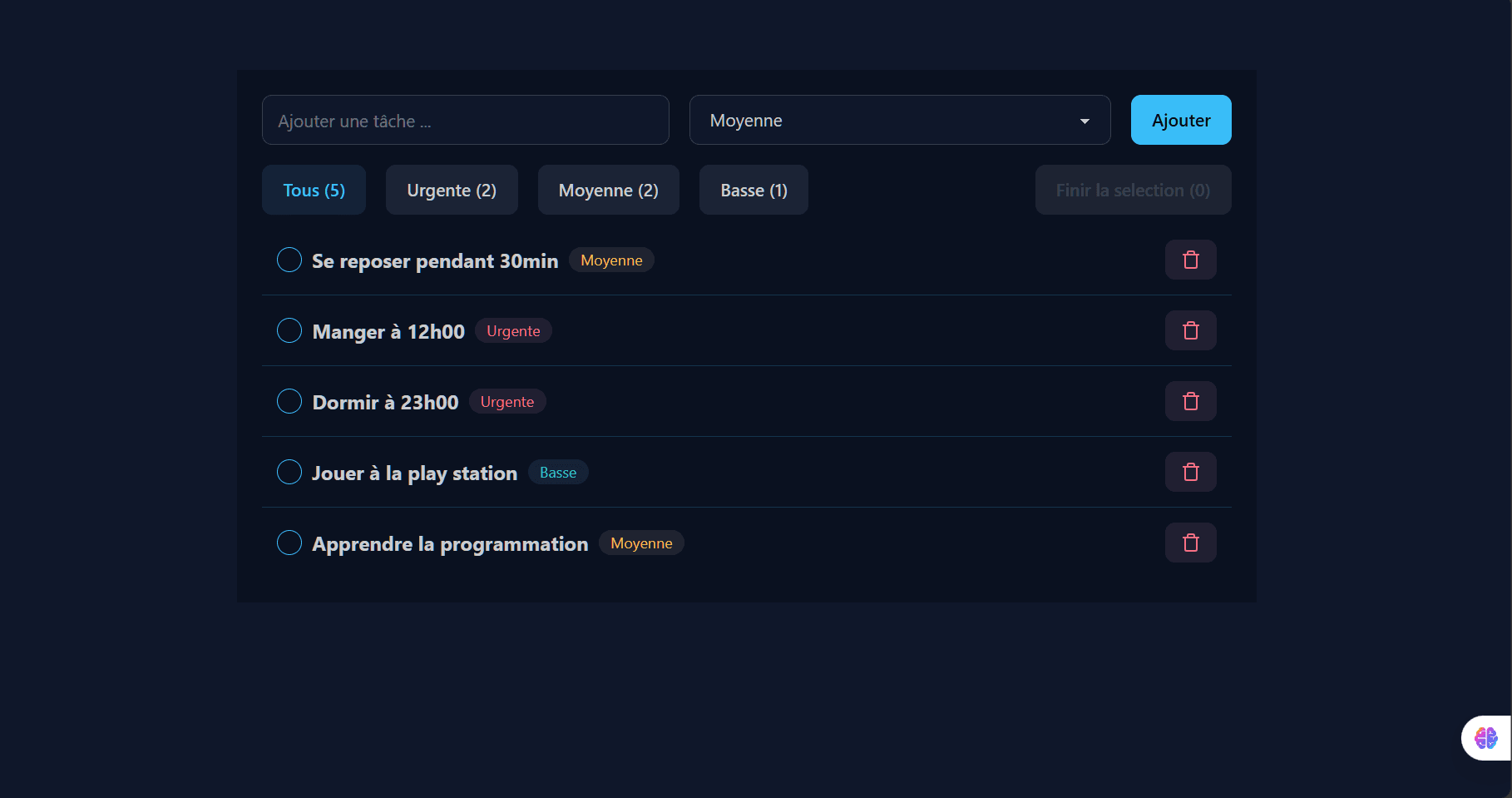The image size is (1512, 798).
Task: Filter by Moyenne (2) tasks
Action: pyautogui.click(x=609, y=190)
